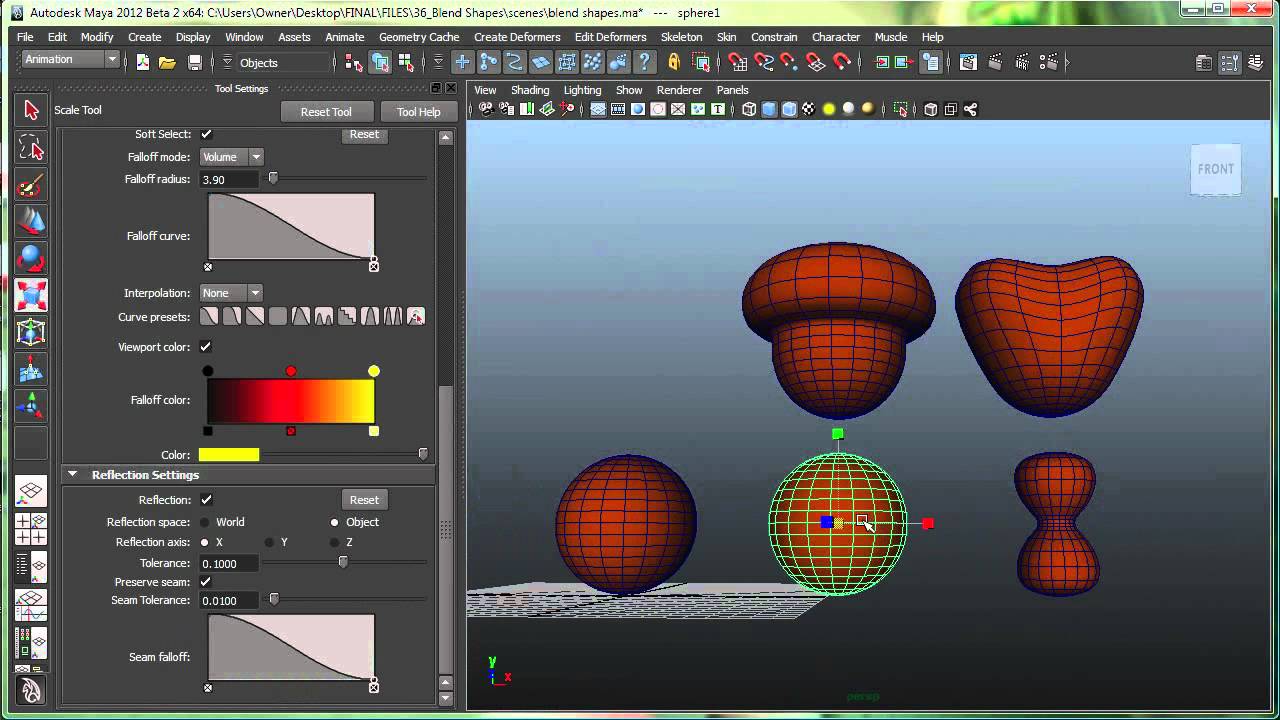Open the Create Deformers menu
This screenshot has width=1280, height=720.
click(x=517, y=37)
